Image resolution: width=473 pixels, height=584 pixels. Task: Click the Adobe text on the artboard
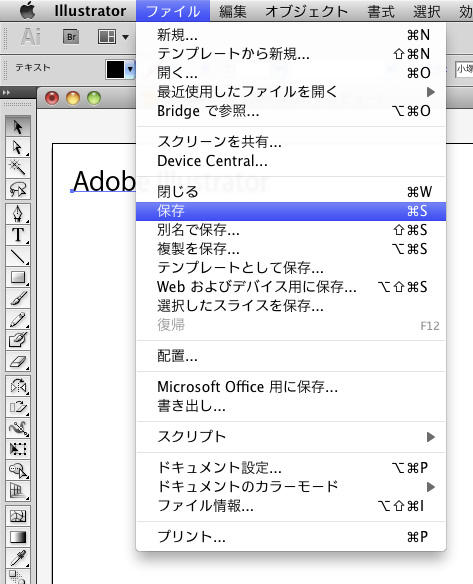pyautogui.click(x=104, y=181)
